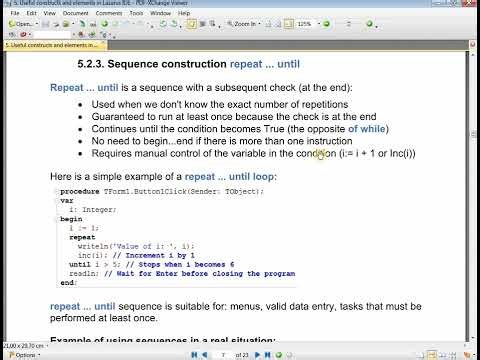Screen dimensions: 480x360
Task: Select continuous facing layout icon in status bar
Action: pyautogui.click(x=452, y=355)
